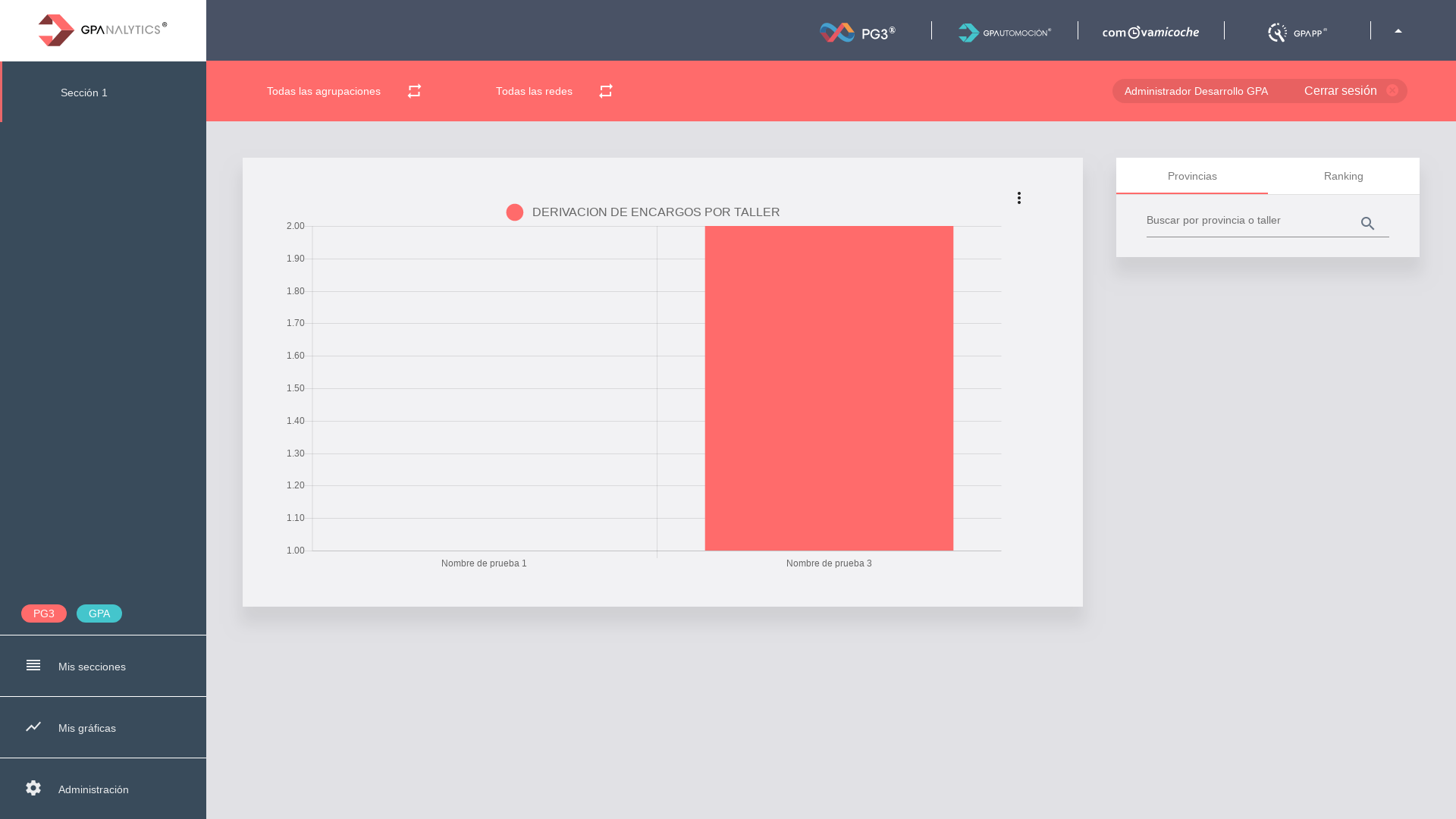Open the Todas las agrupaciones selector
The image size is (1456, 819).
click(324, 91)
